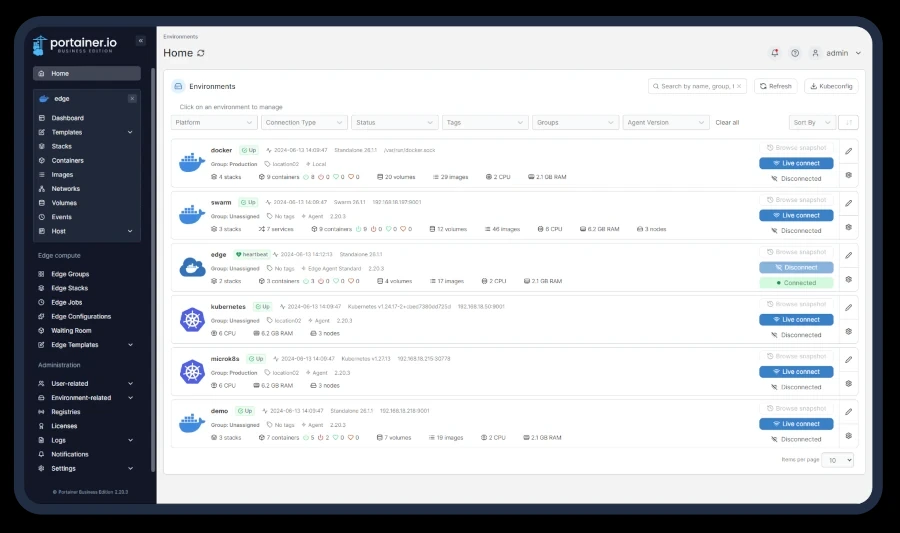Edit the edge environment with pencil icon
This screenshot has height=533, width=900.
tap(848, 255)
